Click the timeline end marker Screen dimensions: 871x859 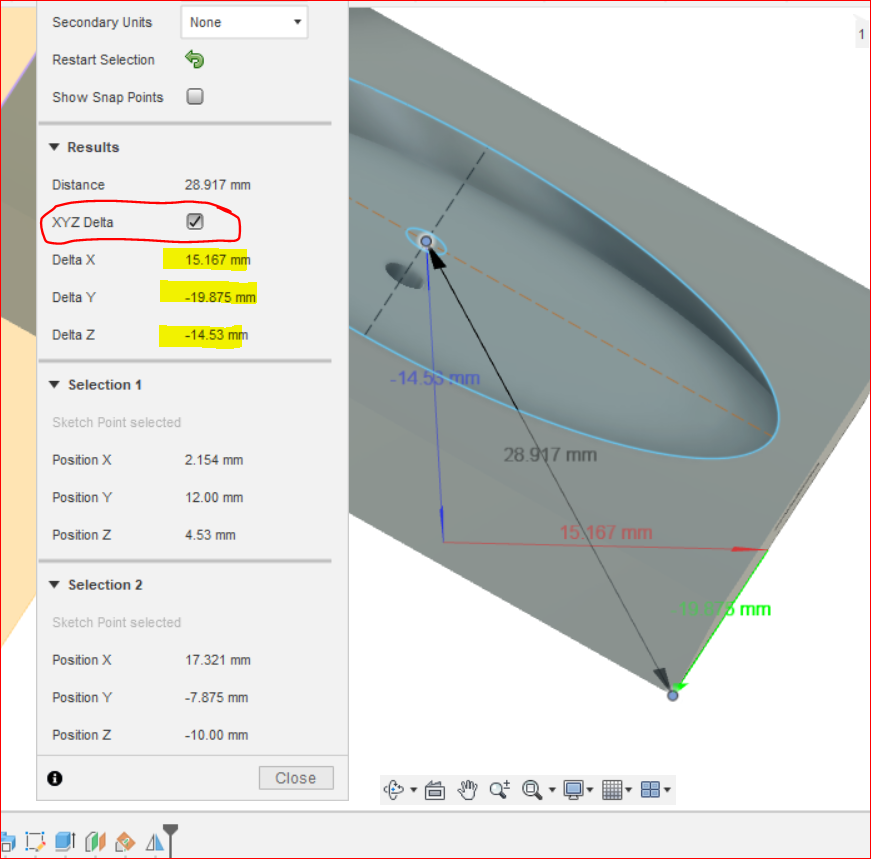[x=170, y=840]
